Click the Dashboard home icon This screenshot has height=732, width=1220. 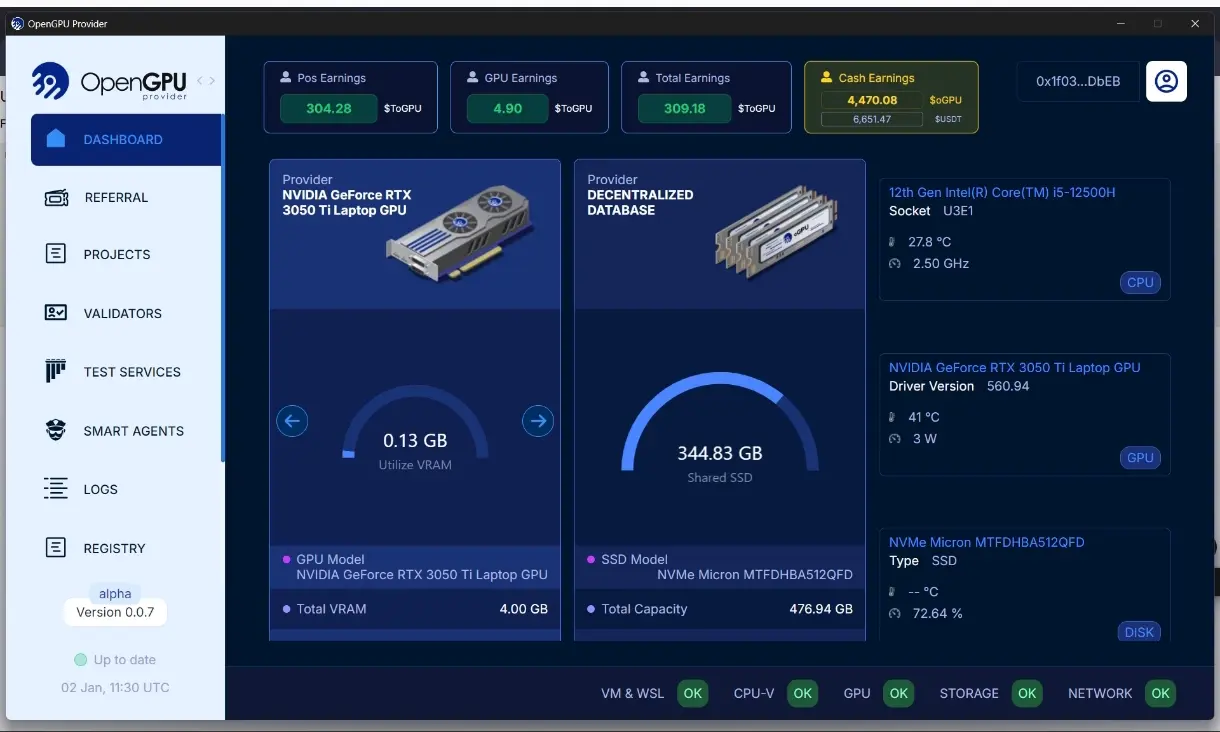(x=56, y=139)
